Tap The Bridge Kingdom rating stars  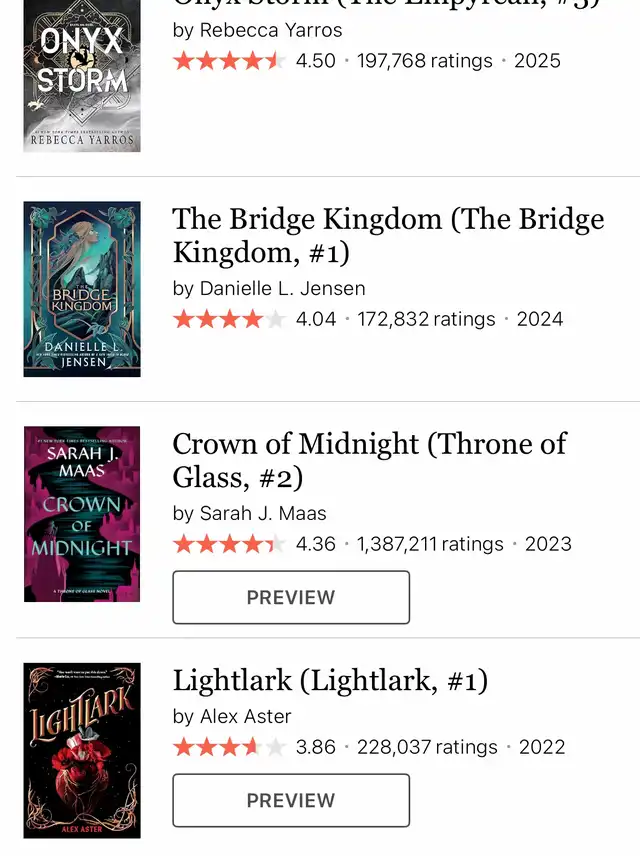click(229, 319)
